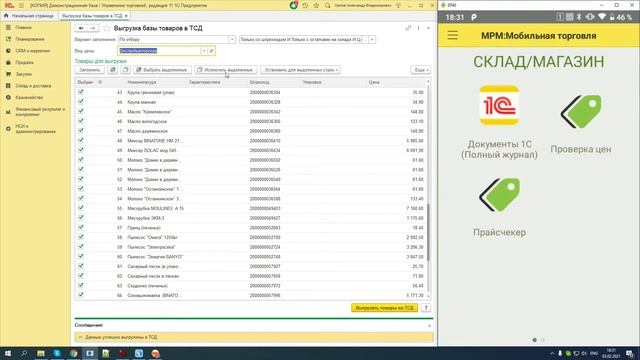
Task: Open Skype from the taskbar
Action: click(x=57, y=353)
